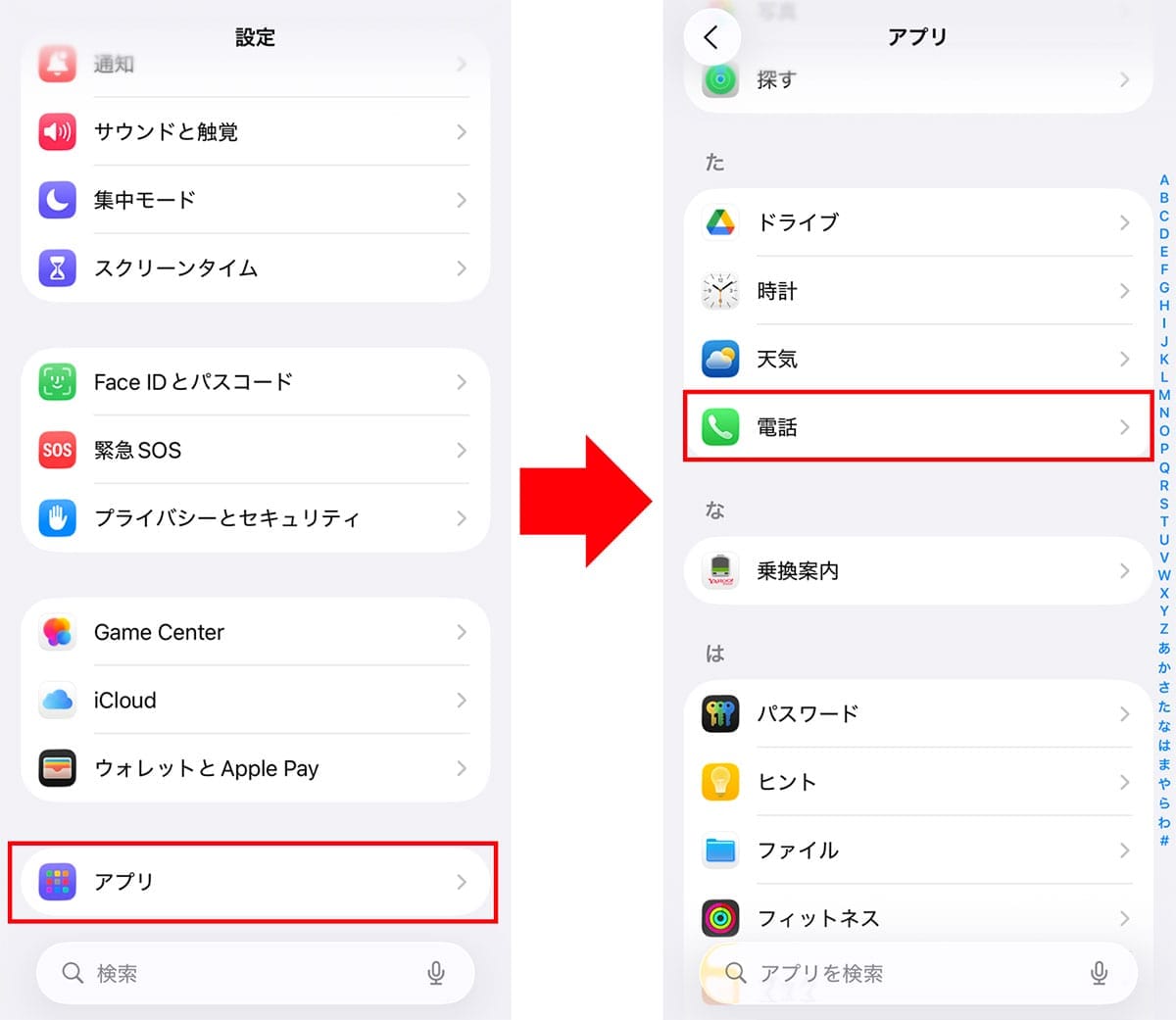The width and height of the screenshot is (1176, 1020).
Task: Open the パスワード keys icon
Action: pyautogui.click(x=720, y=713)
